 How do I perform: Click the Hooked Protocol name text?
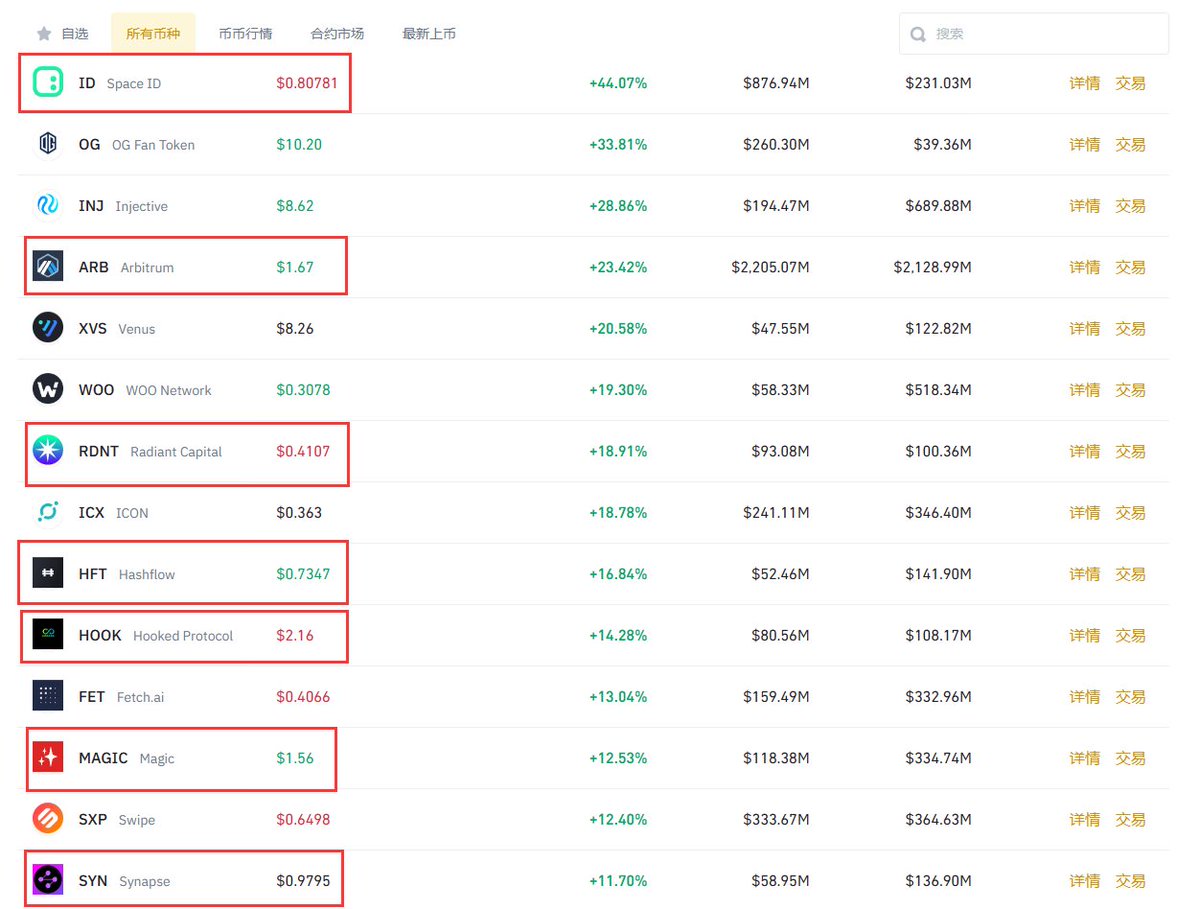point(183,635)
